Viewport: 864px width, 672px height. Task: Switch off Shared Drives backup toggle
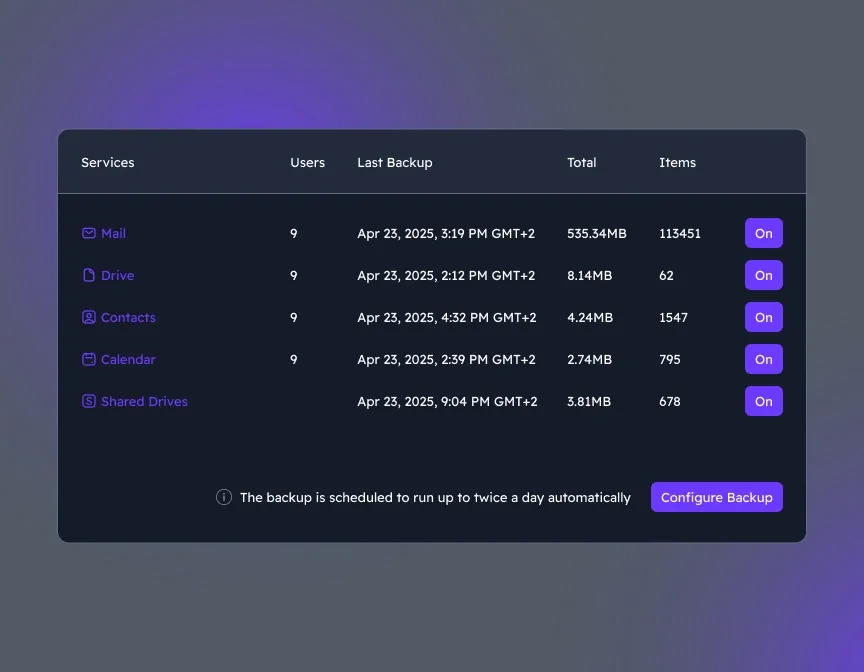tap(763, 401)
